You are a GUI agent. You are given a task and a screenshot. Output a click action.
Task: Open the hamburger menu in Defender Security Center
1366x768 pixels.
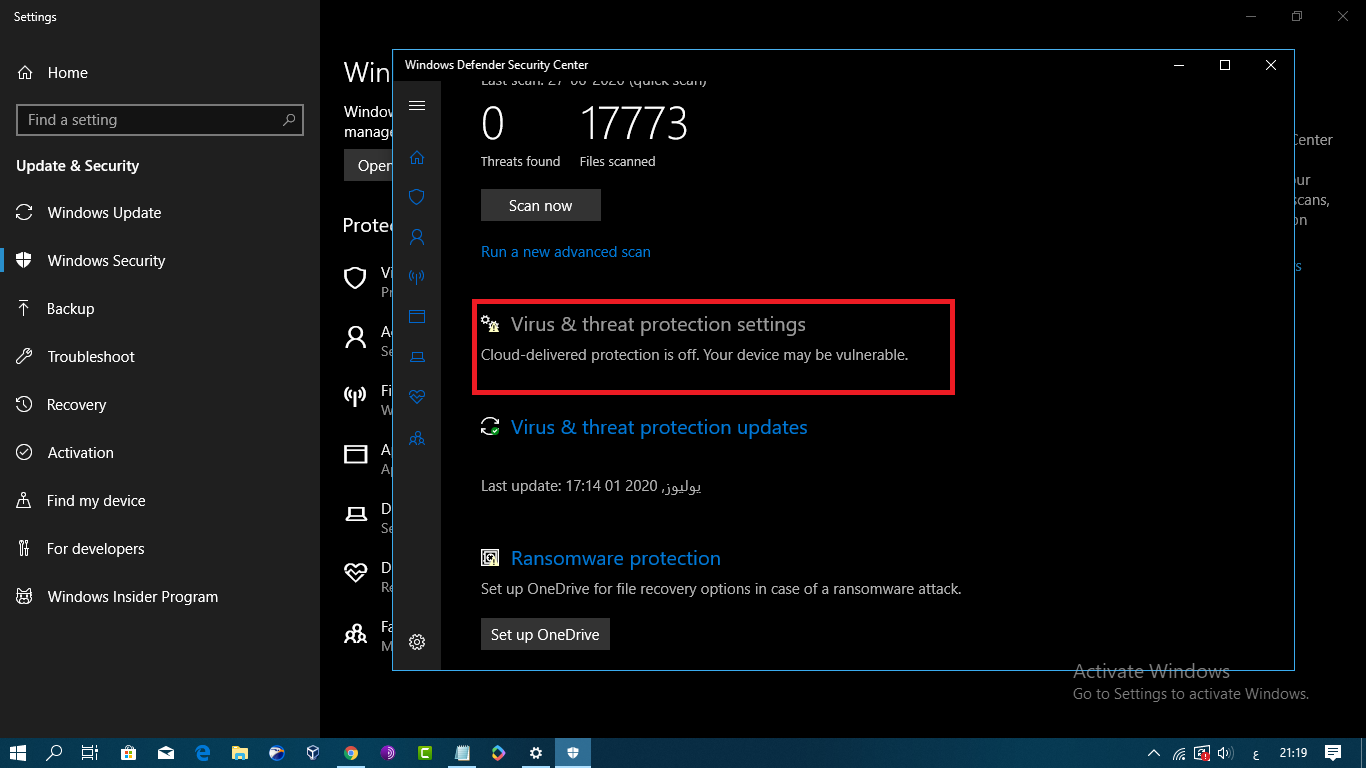(x=417, y=106)
